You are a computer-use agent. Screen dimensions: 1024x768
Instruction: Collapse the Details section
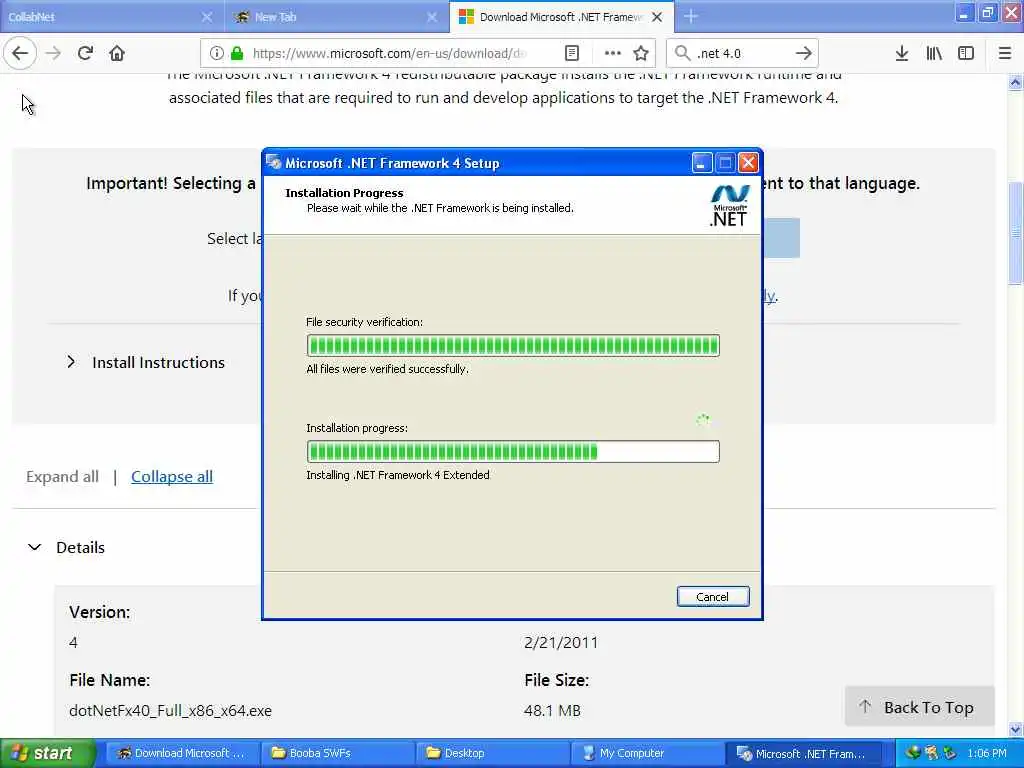tap(67, 547)
